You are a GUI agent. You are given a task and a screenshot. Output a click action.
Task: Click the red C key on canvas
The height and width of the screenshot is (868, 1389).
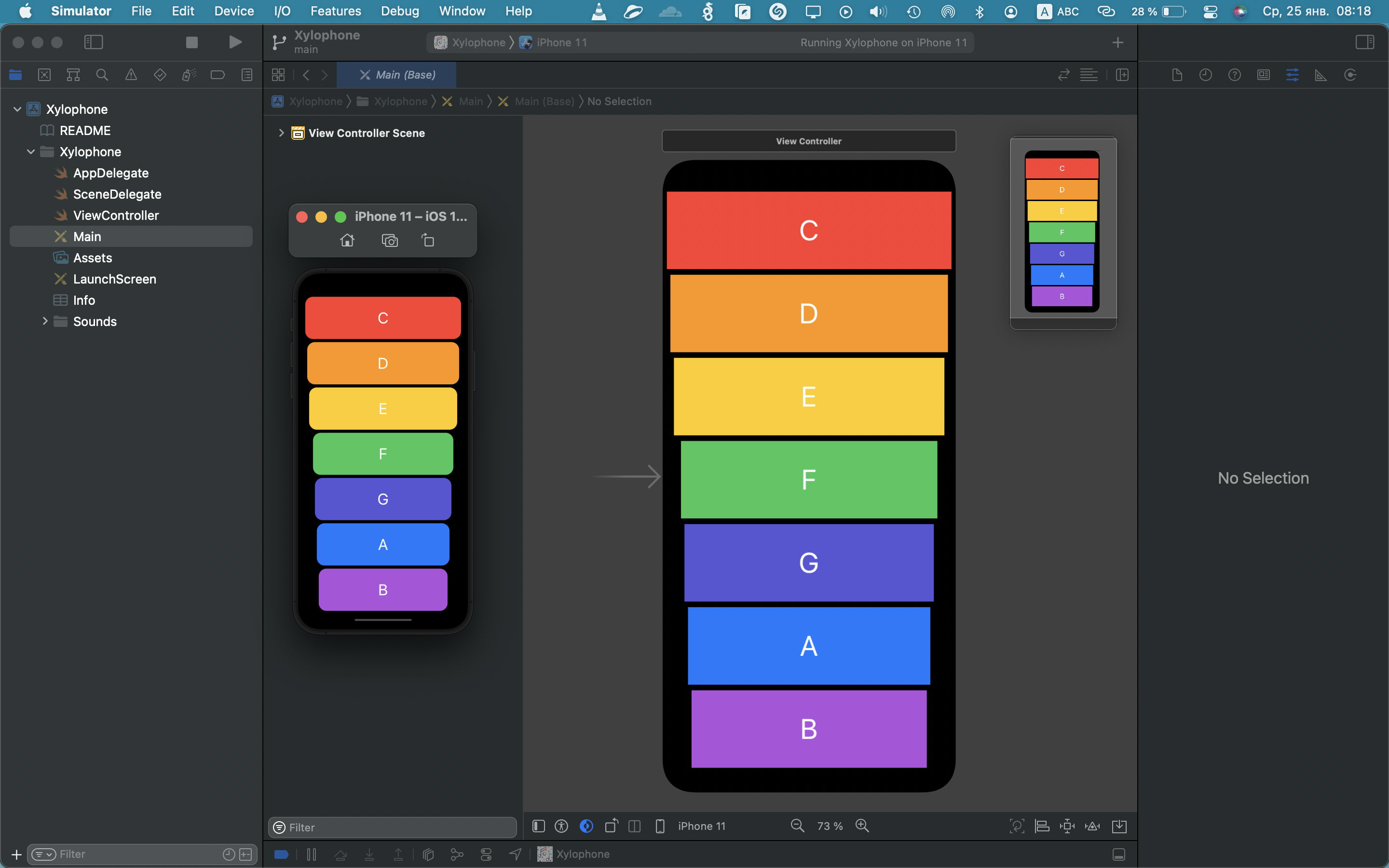808,230
